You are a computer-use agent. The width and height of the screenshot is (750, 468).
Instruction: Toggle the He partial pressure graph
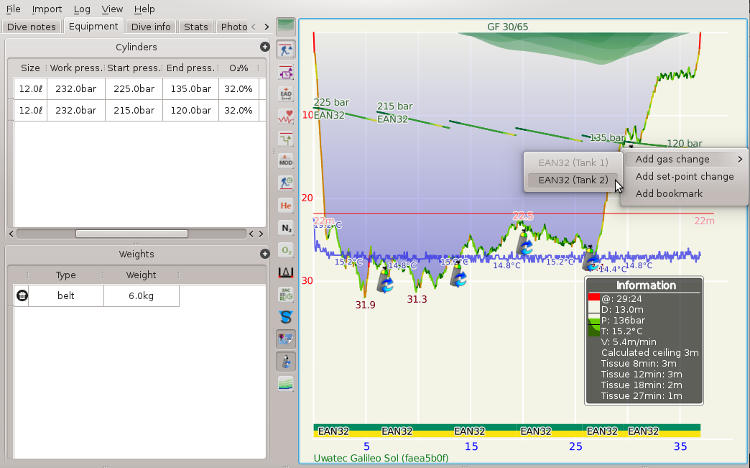coord(286,205)
